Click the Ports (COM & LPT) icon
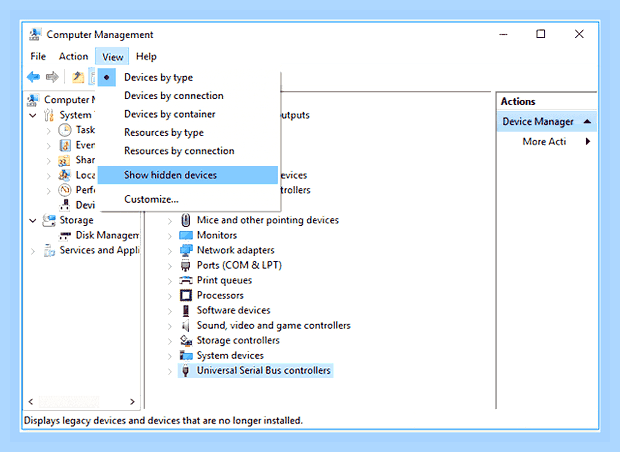This screenshot has height=452, width=620. click(185, 265)
